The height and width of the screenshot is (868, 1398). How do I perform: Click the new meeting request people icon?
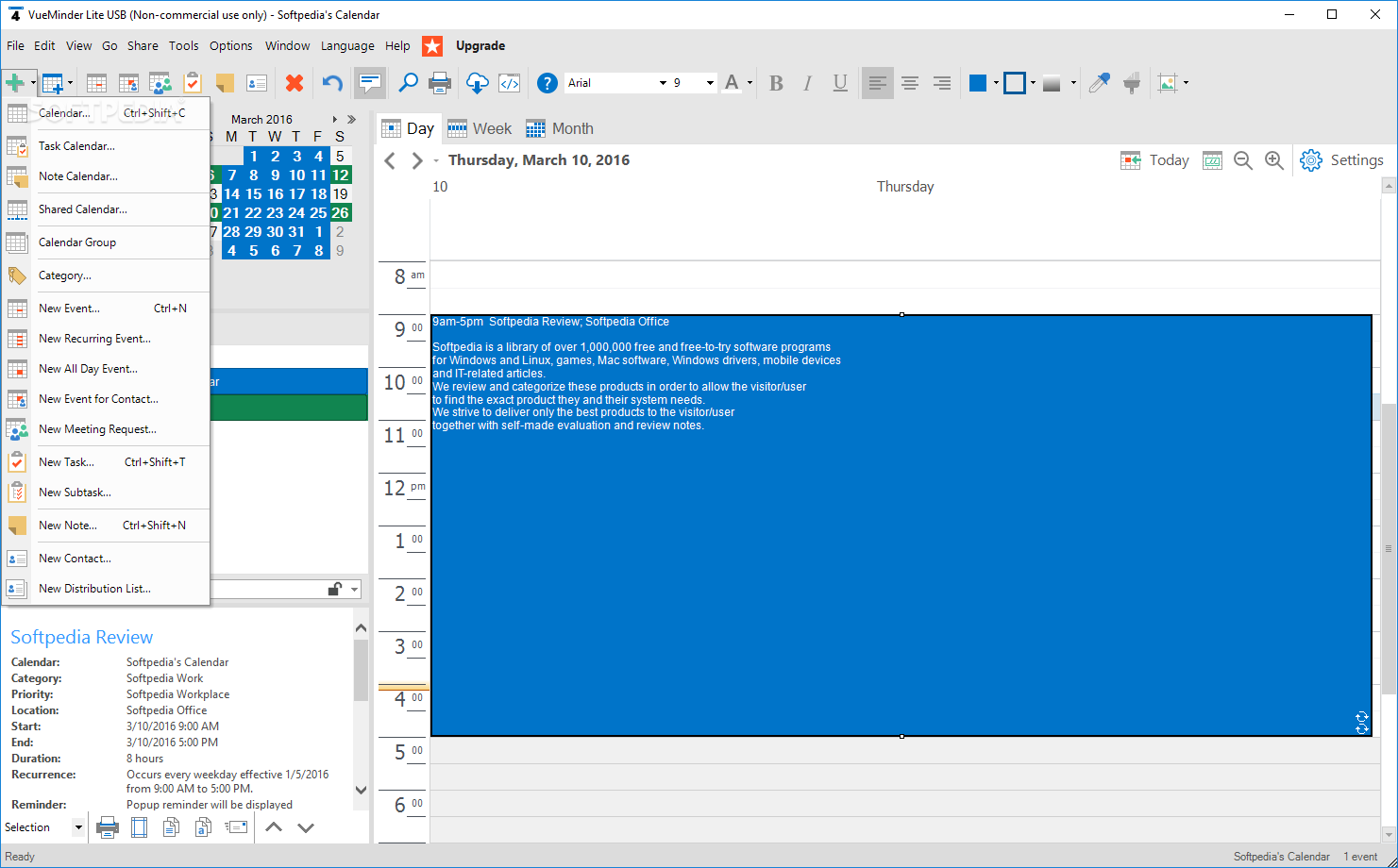point(160,83)
